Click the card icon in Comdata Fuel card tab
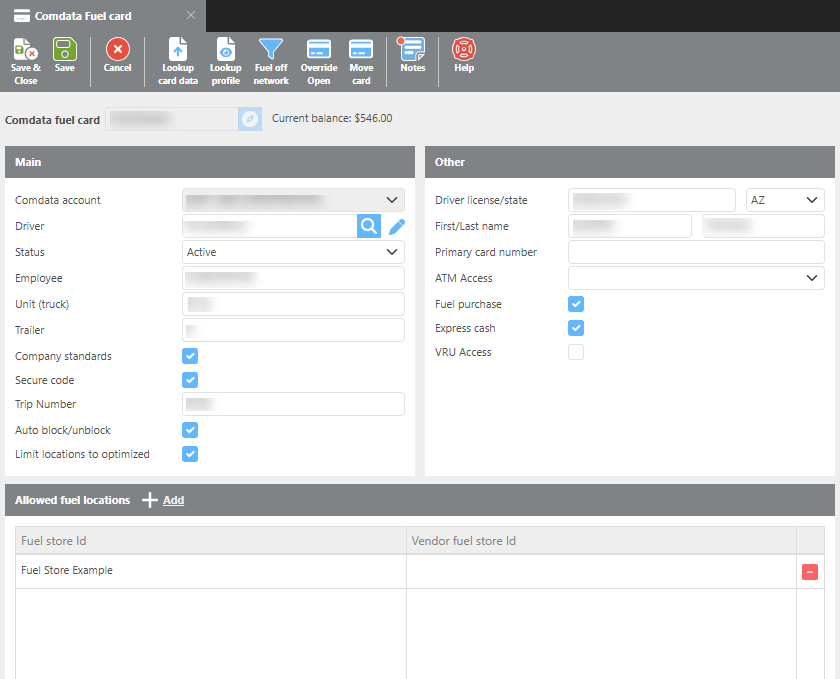This screenshot has height=679, width=840. (21, 16)
